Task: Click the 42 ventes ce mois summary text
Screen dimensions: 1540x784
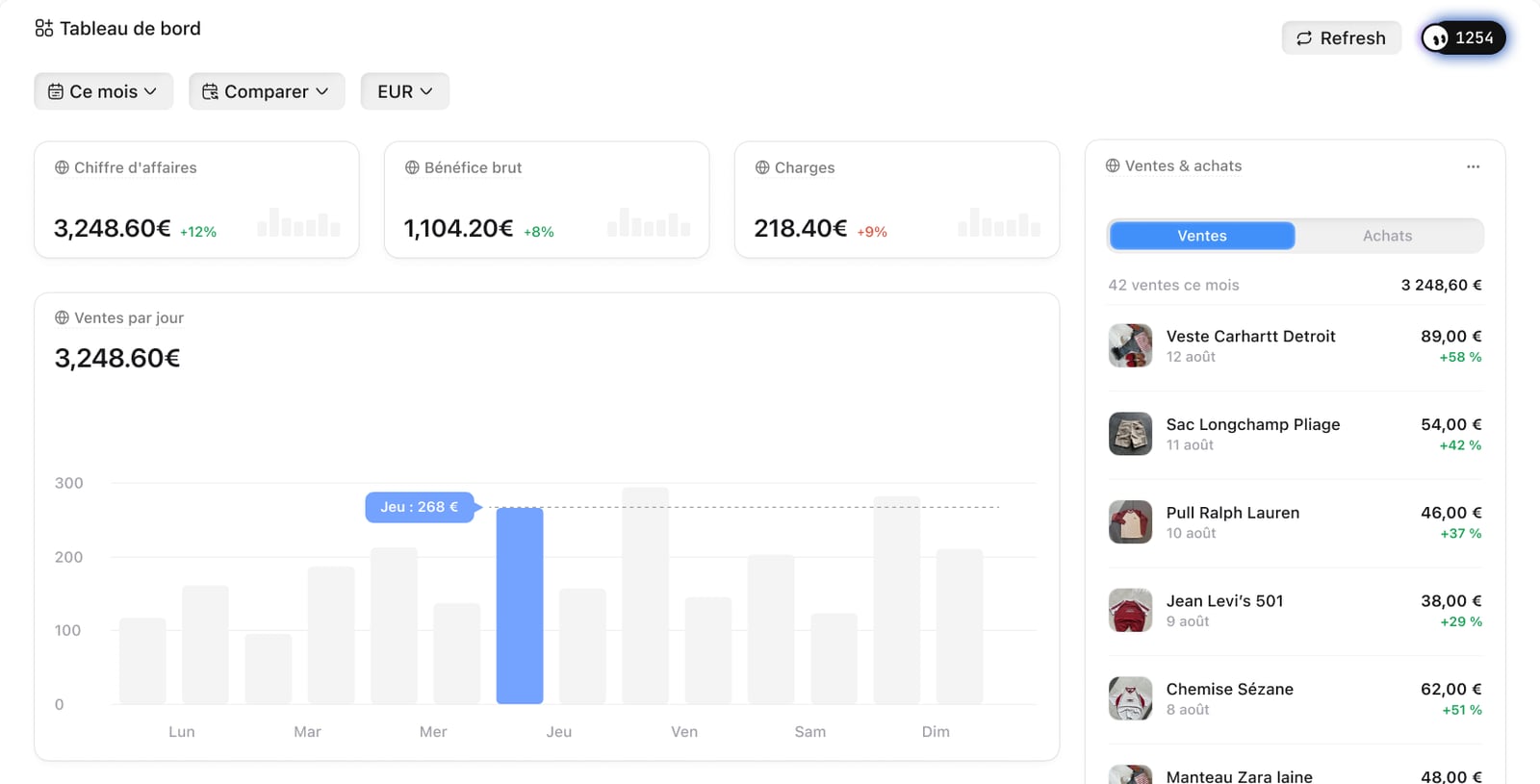Action: pyautogui.click(x=1174, y=285)
